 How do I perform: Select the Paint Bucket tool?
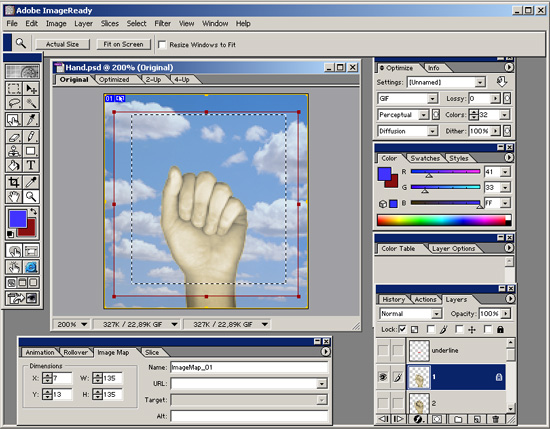coord(14,165)
